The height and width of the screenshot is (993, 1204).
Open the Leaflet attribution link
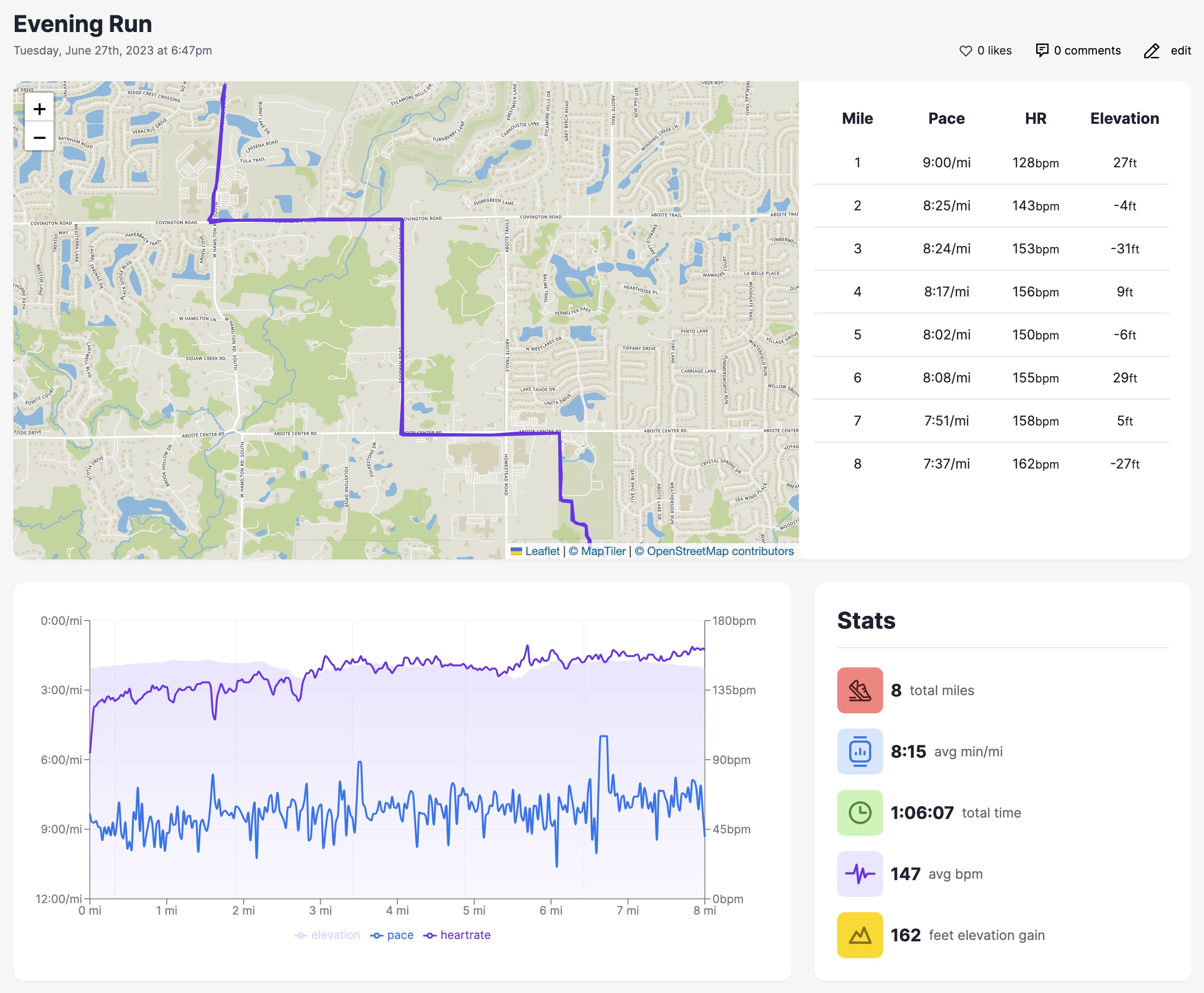point(542,551)
